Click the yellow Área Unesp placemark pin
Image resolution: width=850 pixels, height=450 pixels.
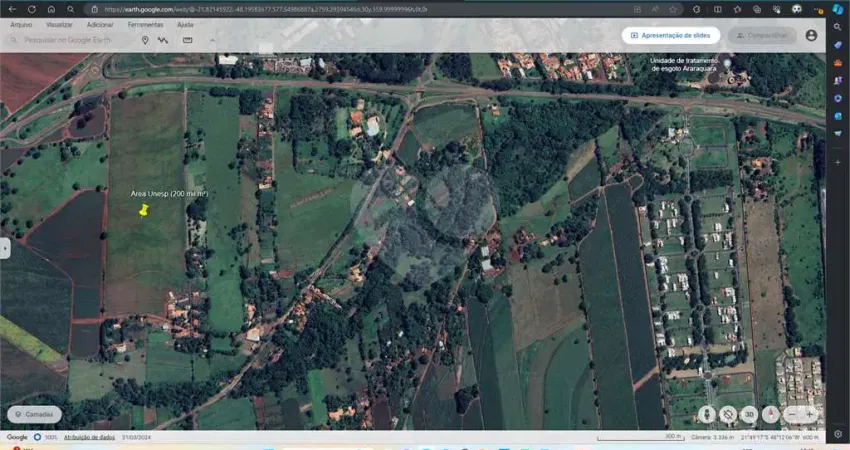click(144, 210)
